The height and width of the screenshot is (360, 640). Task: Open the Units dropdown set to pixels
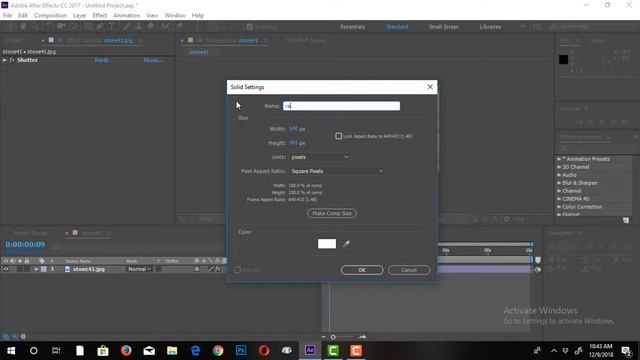319,157
